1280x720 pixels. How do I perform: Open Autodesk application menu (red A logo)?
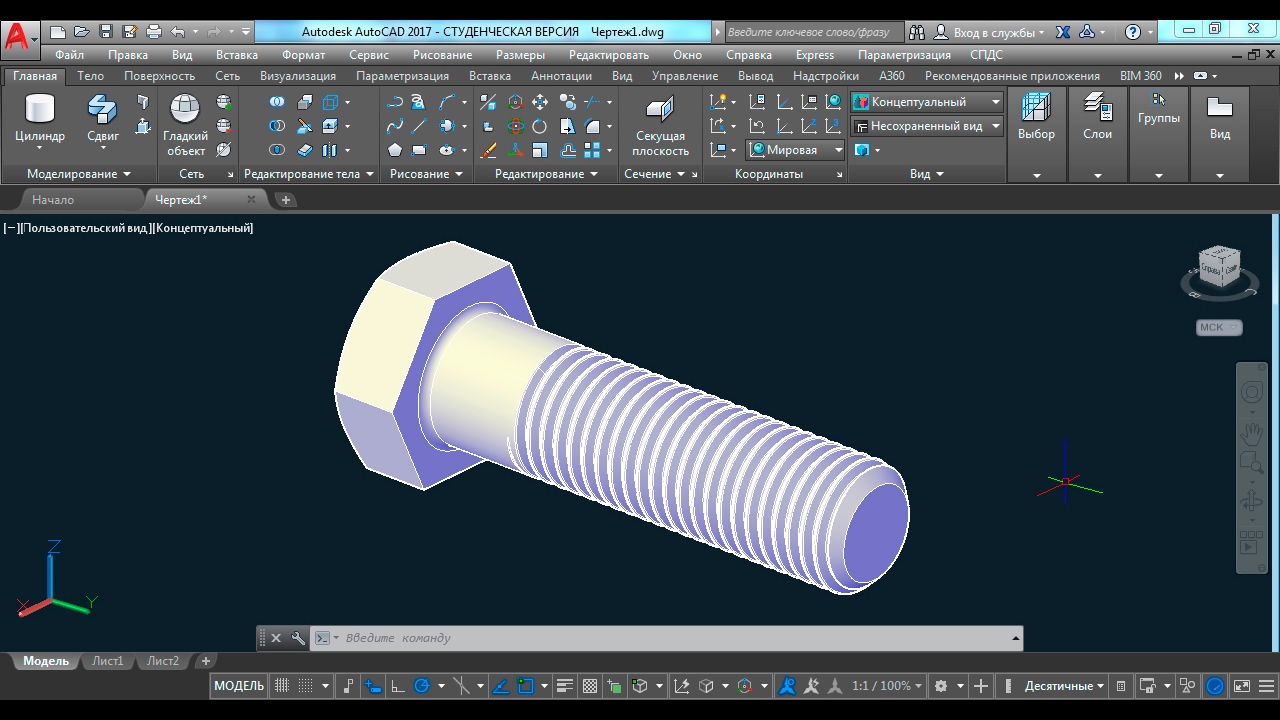[x=17, y=37]
